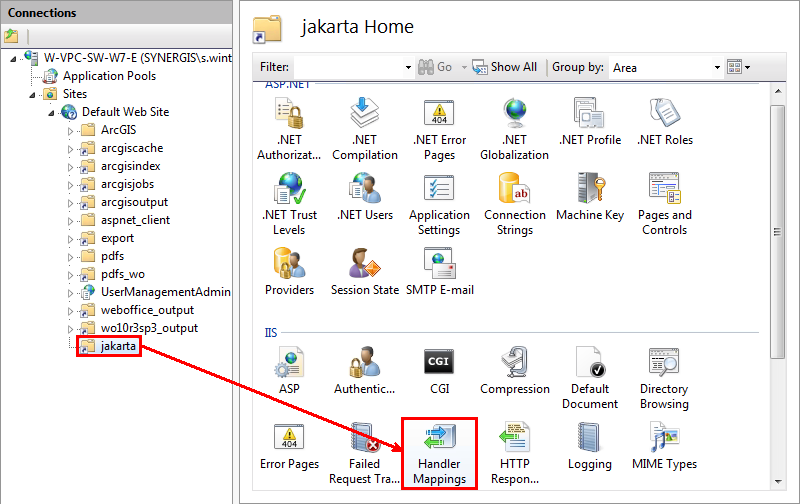Image resolution: width=800 pixels, height=504 pixels.
Task: Open .NET Roles feature
Action: 664,122
